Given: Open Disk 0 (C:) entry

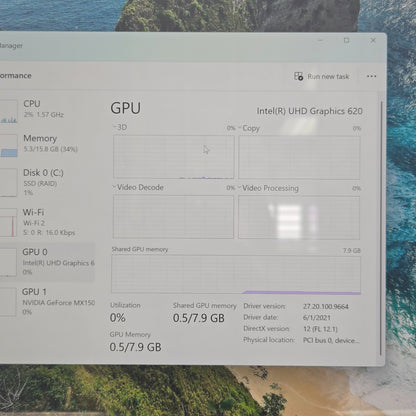Looking at the screenshot, I should click(x=47, y=183).
